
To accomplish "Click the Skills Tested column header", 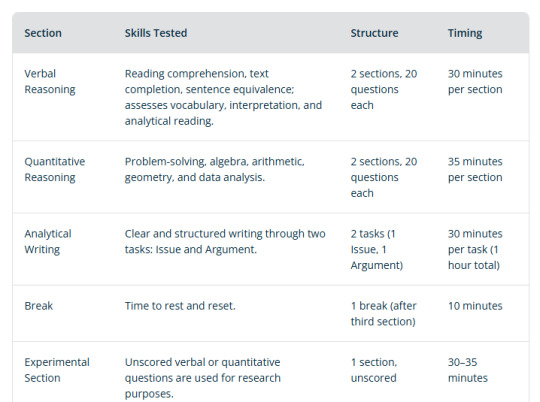I will [156, 33].
